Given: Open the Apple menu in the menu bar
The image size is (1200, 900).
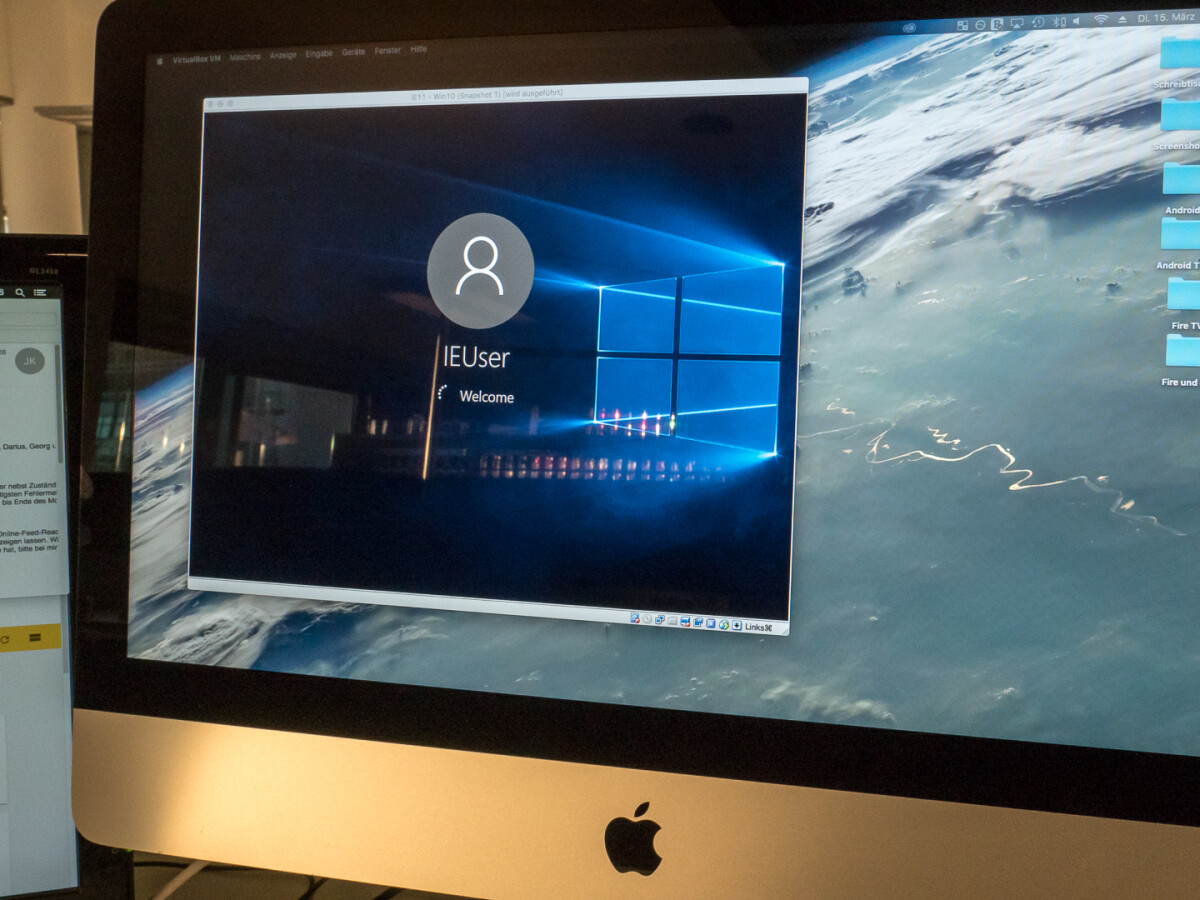Looking at the screenshot, I should pos(159,61).
